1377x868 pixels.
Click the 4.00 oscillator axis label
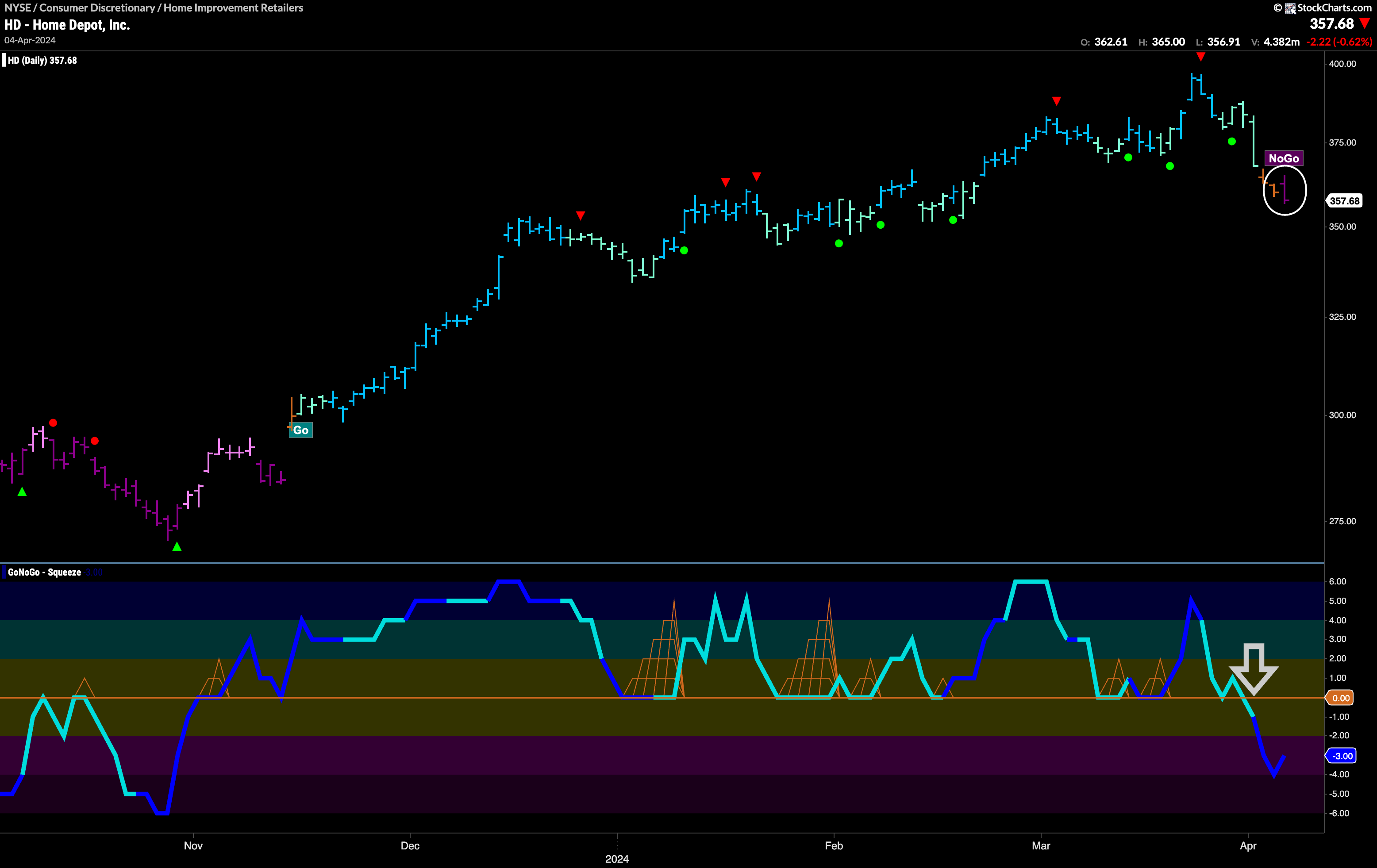[x=1337, y=620]
